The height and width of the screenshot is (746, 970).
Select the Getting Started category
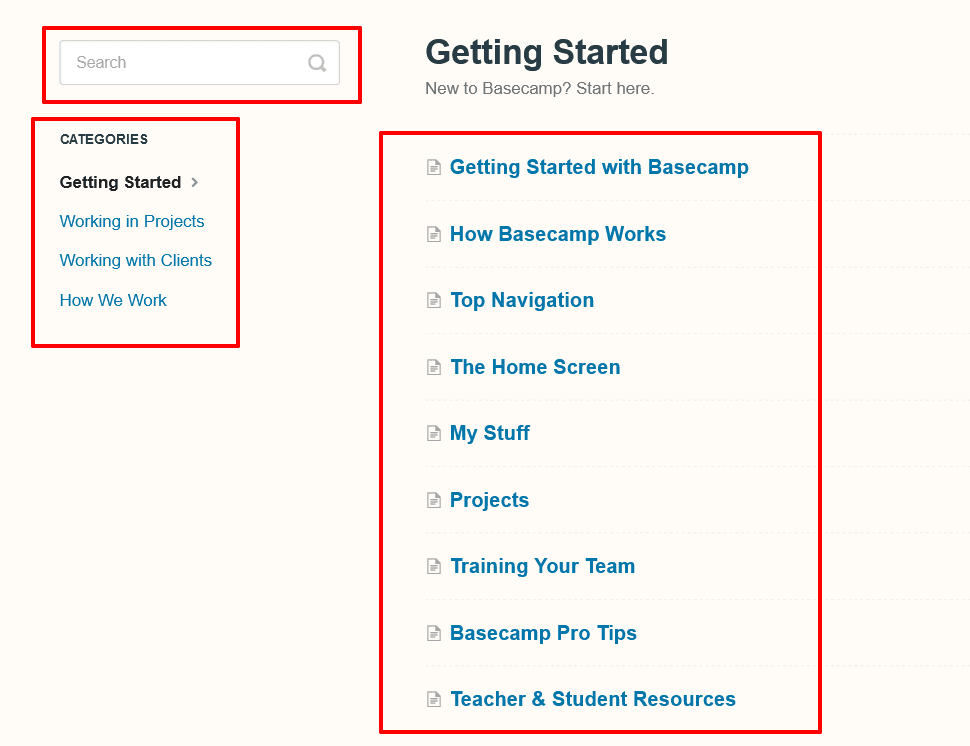(x=120, y=182)
